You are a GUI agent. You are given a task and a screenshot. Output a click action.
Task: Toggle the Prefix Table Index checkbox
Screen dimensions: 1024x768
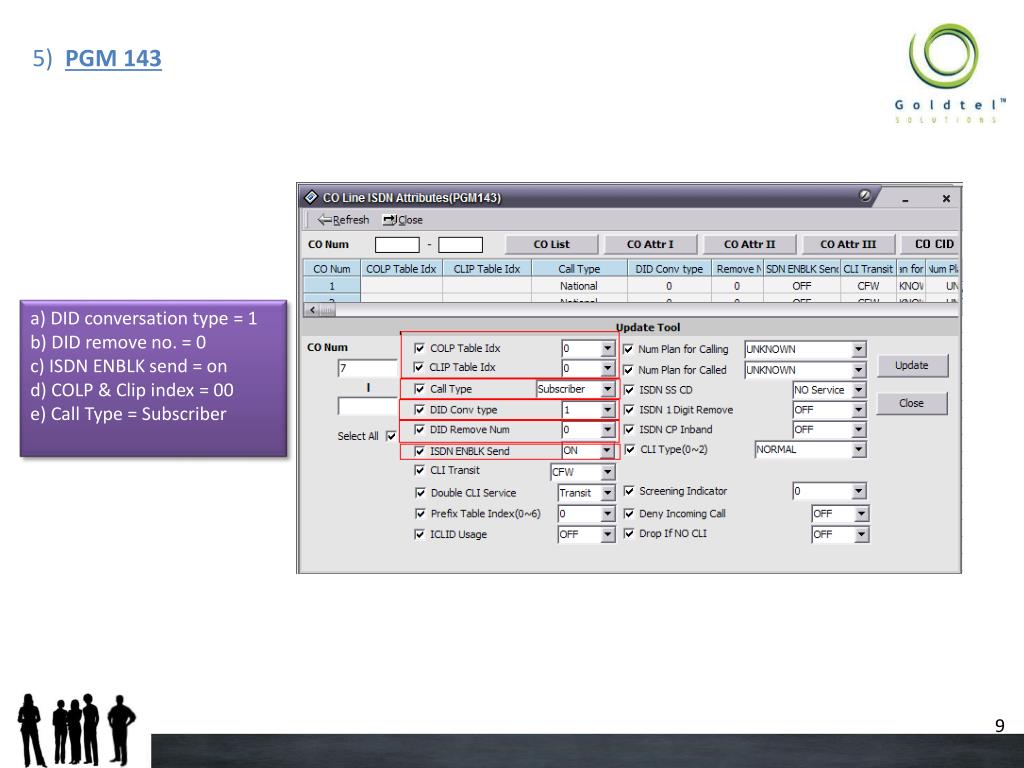click(x=420, y=513)
